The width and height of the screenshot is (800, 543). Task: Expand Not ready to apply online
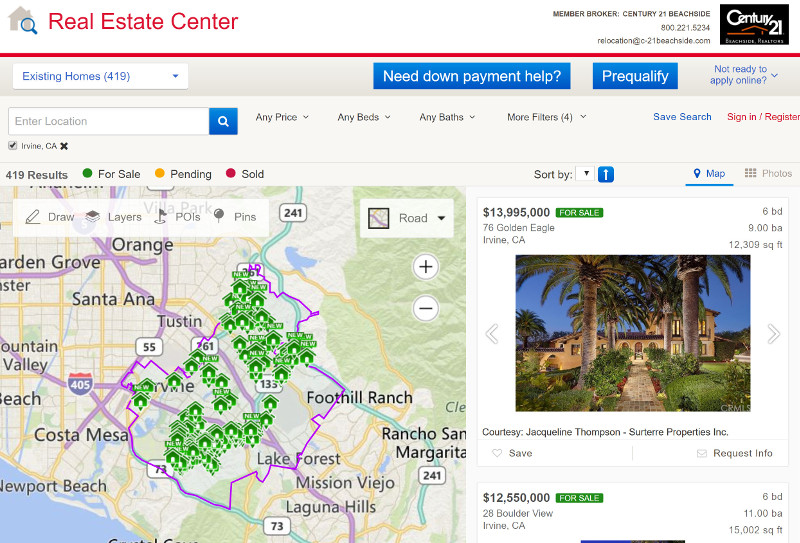pos(743,75)
